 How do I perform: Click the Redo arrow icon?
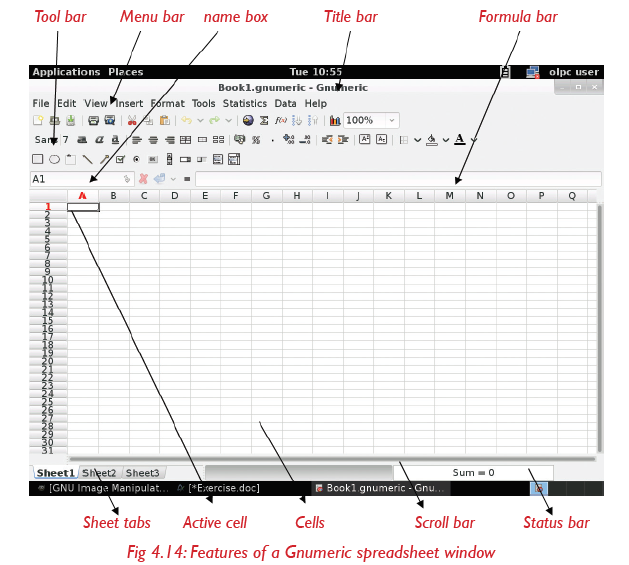click(x=215, y=120)
